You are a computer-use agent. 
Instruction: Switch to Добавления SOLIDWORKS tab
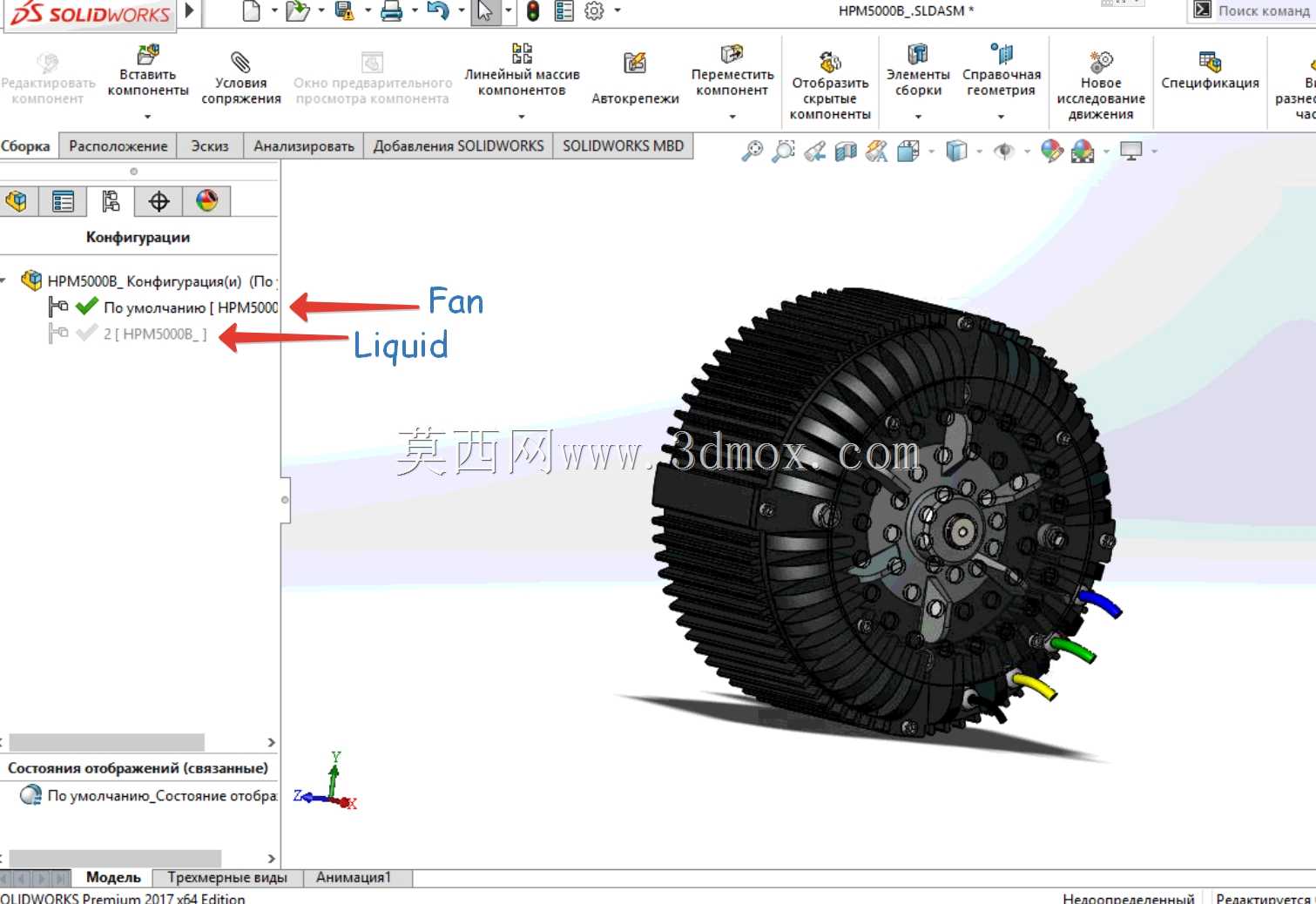[458, 146]
